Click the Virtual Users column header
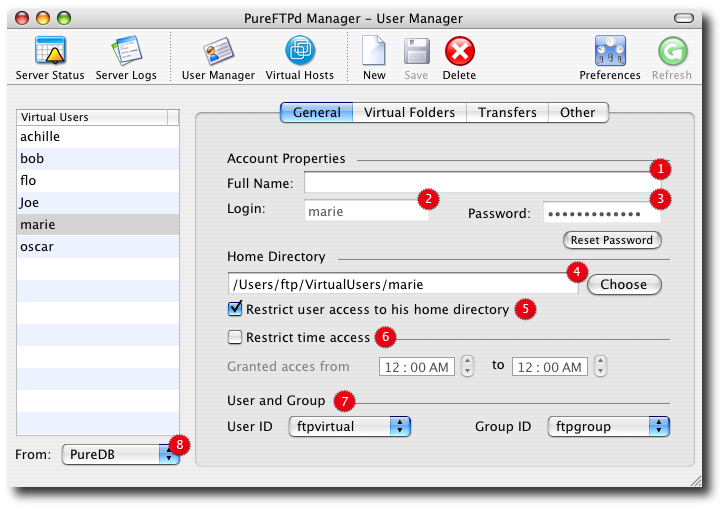Viewport: 725px width, 510px height. point(92,117)
